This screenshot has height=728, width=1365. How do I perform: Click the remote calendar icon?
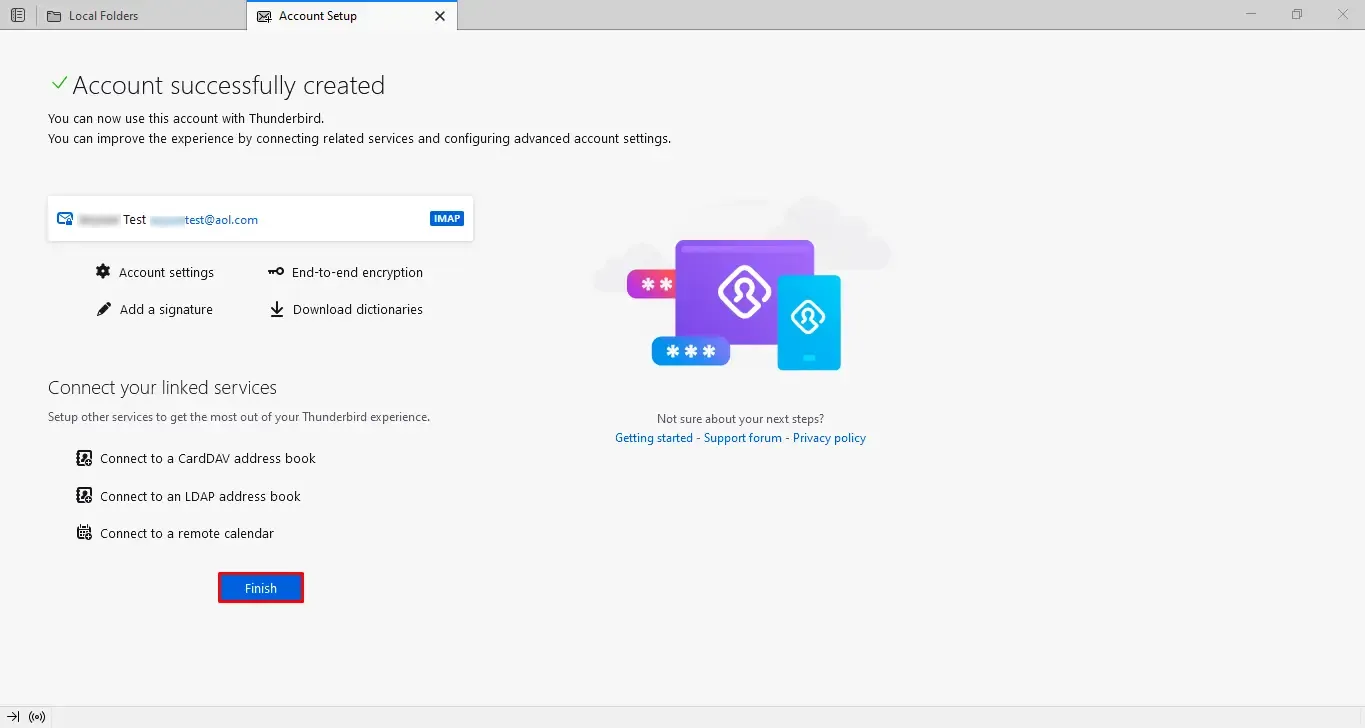pyautogui.click(x=85, y=533)
